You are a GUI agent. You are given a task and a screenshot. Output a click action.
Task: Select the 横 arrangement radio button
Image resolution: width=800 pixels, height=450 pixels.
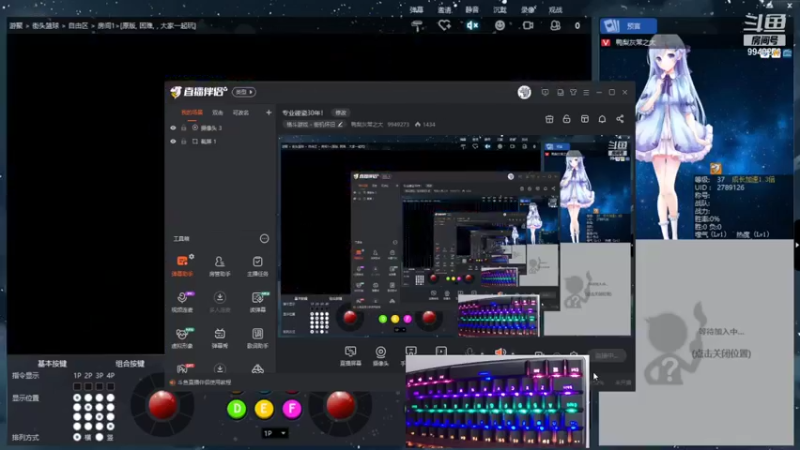77,437
